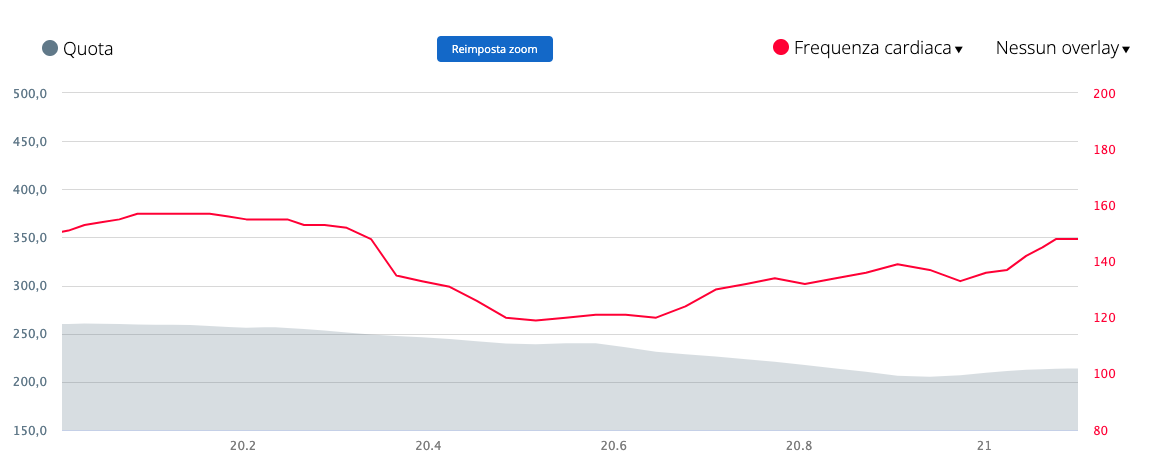The image size is (1152, 462).
Task: Click the 20.8 x-axis label
Action: coord(798,446)
